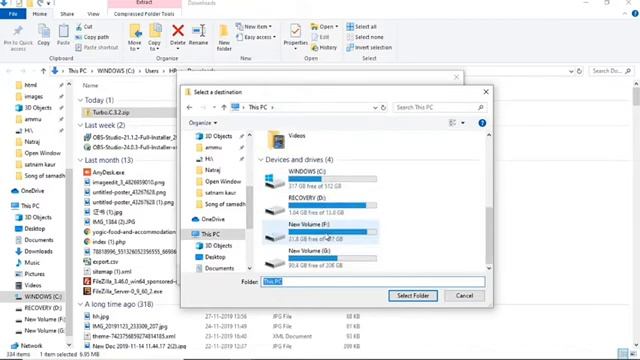Collapse the Last month (13) group

pos(80,160)
